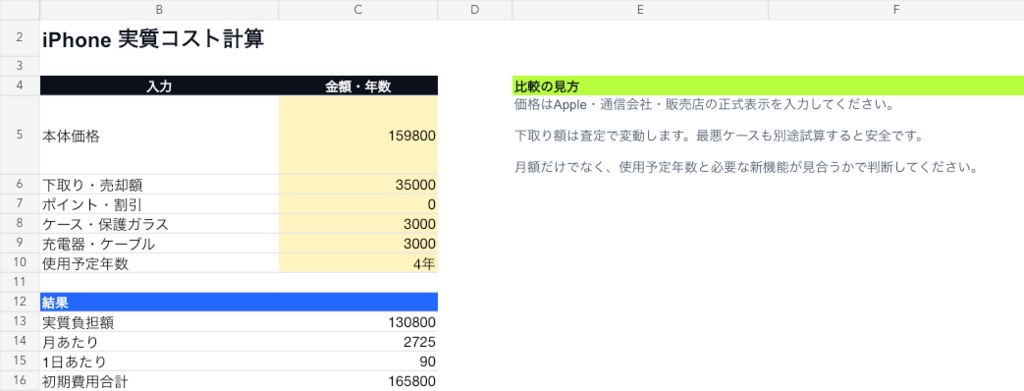The height and width of the screenshot is (391, 1024).
Task: Select column B header
Action: pos(159,9)
